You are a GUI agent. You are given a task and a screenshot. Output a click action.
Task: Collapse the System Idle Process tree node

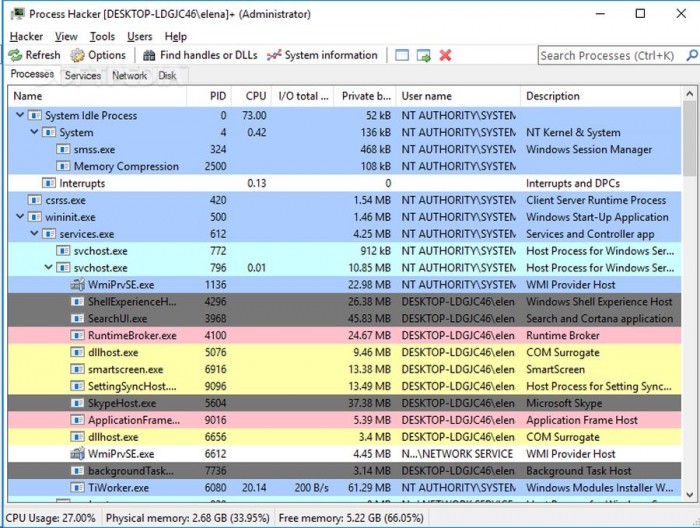[20, 116]
